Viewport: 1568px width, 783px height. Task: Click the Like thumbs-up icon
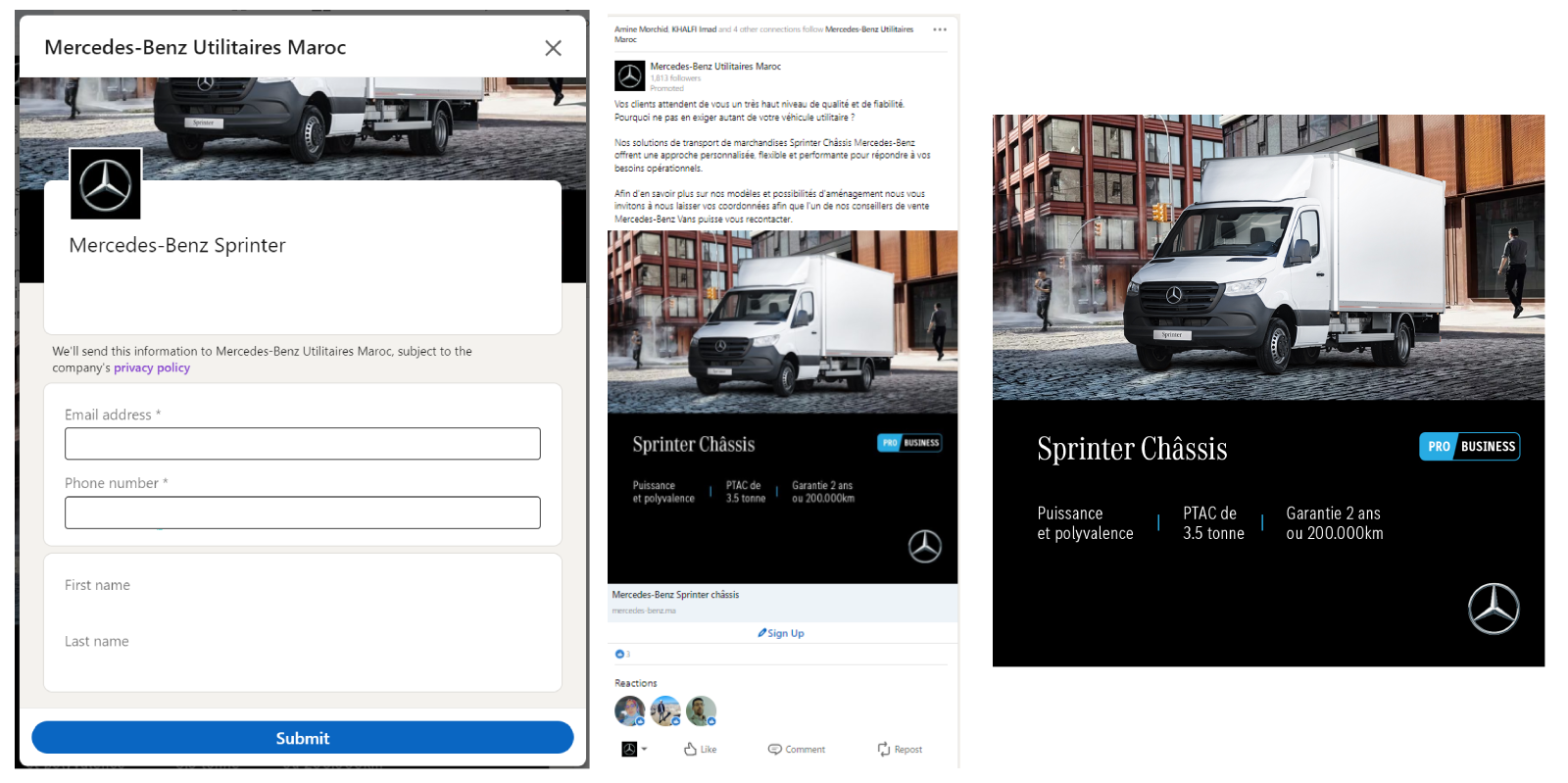(691, 749)
